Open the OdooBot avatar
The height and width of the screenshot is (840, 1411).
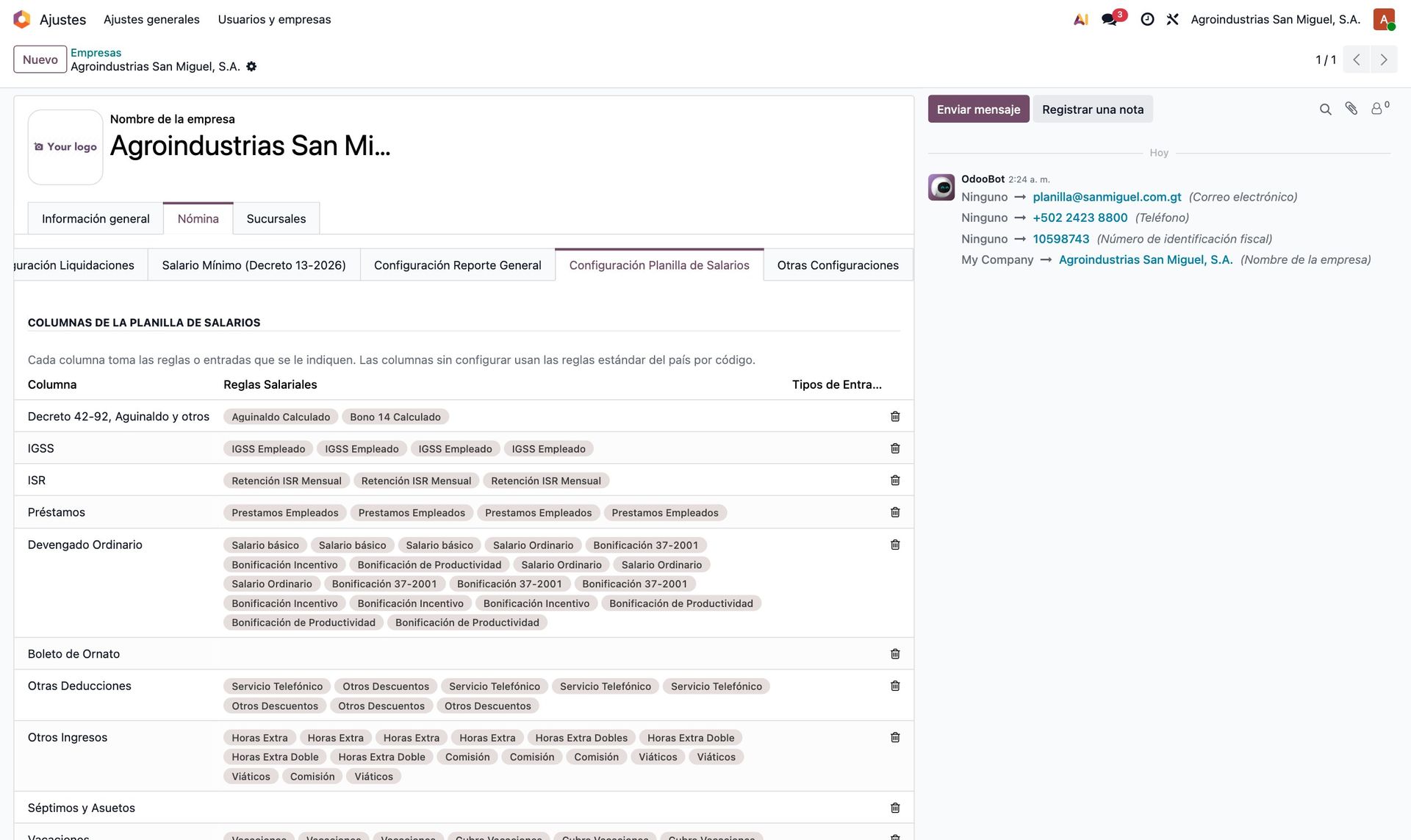click(x=941, y=187)
